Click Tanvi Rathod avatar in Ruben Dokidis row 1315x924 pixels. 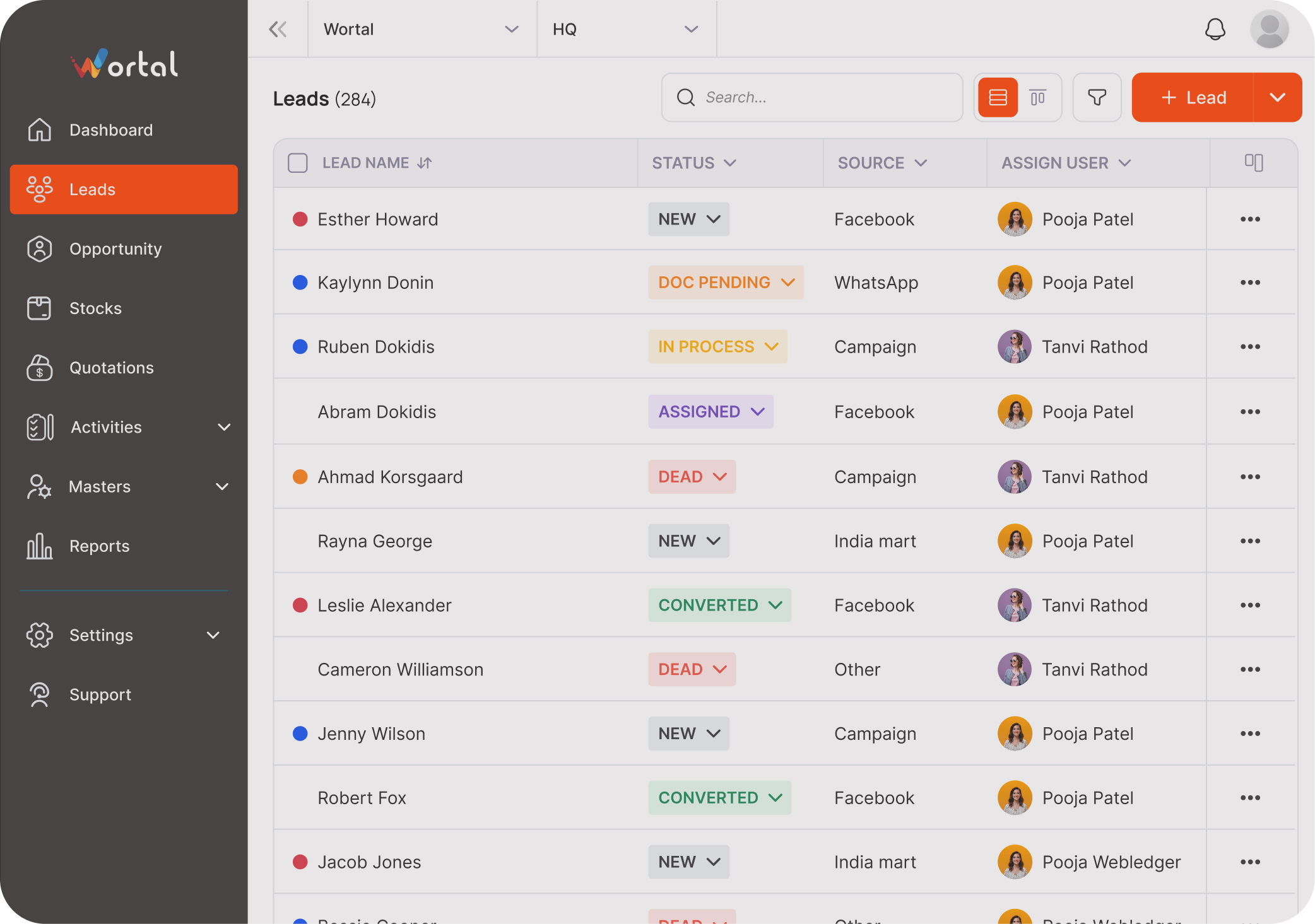[x=1015, y=347]
